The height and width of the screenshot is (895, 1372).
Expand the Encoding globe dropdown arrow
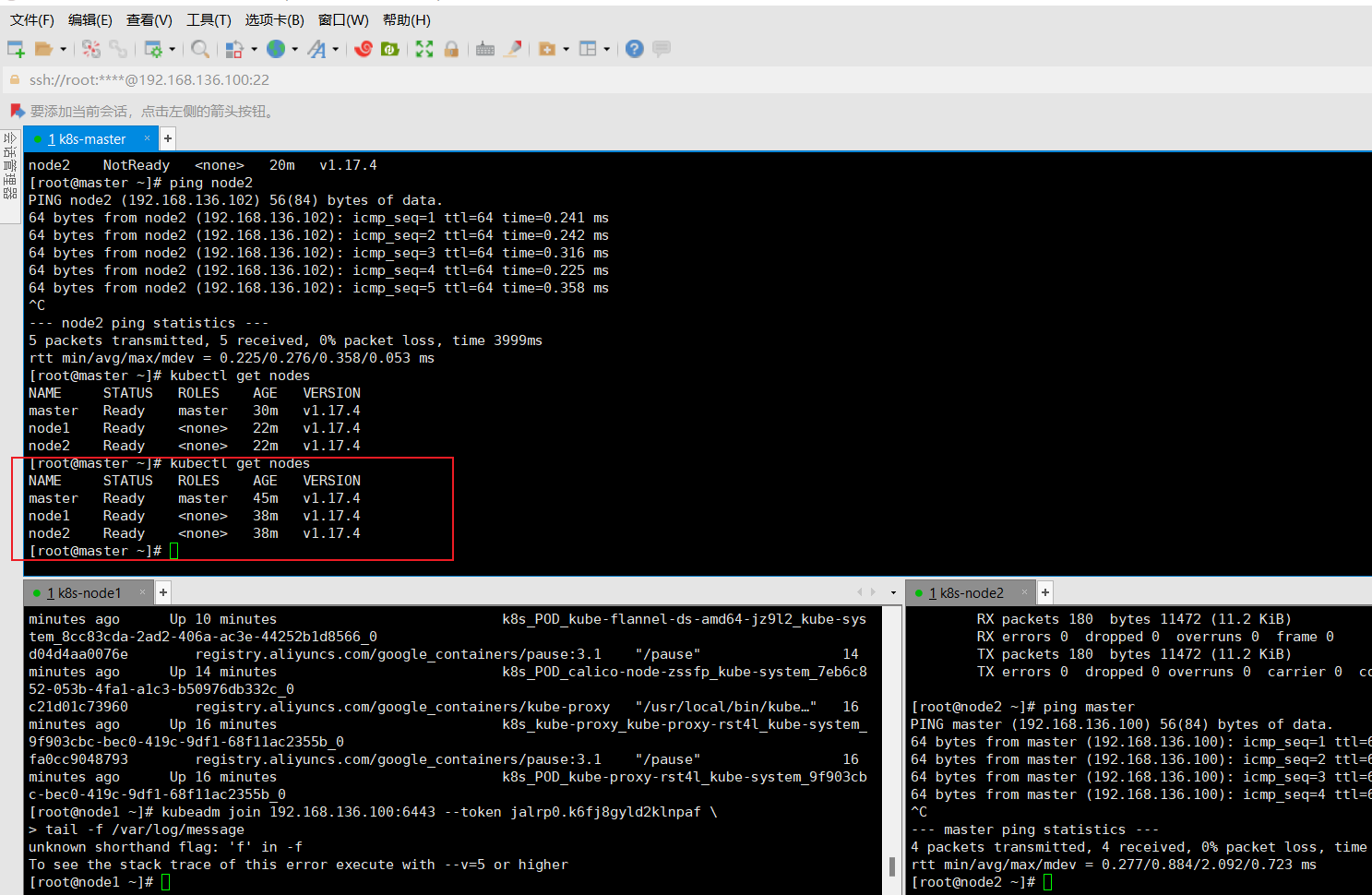294,49
